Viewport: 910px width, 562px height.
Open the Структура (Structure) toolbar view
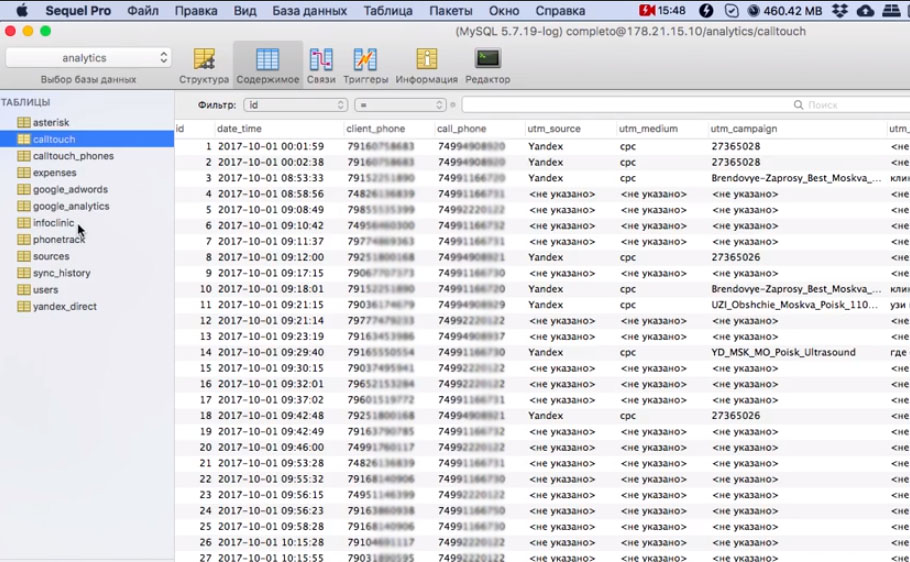(x=204, y=66)
